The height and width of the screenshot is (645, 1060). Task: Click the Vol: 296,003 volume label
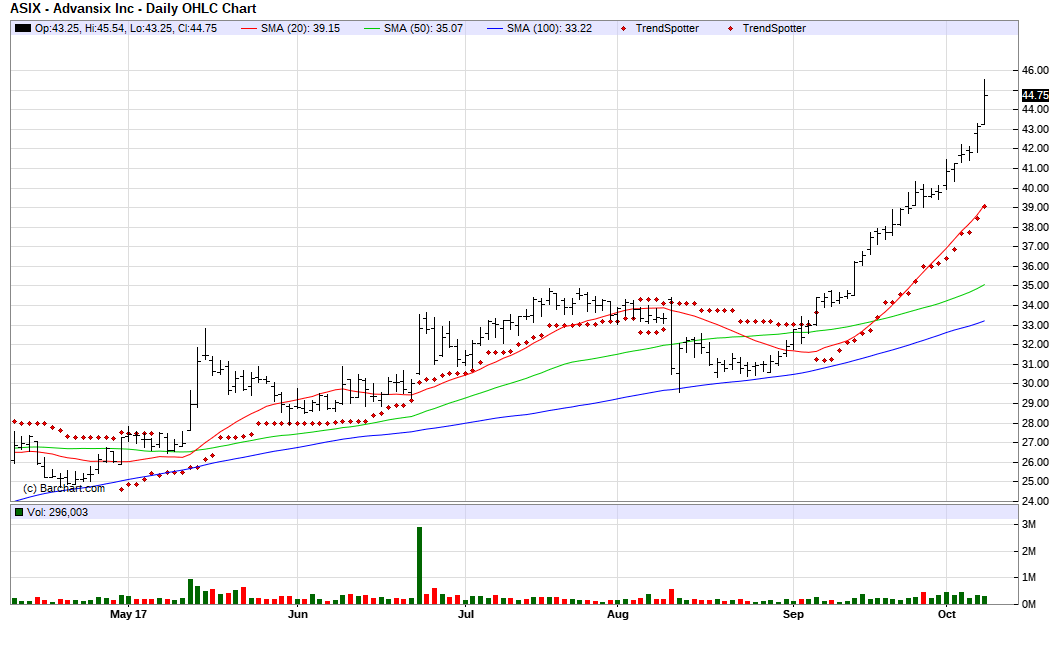(x=57, y=512)
